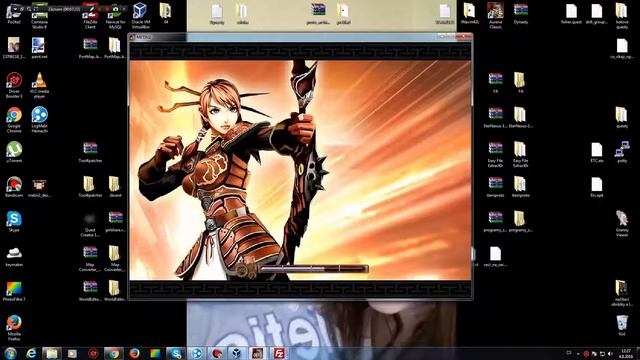Image resolution: width=640 pixels, height=360 pixels.
Task: Launch Driver Booster 3 shortcut
Action: (x=14, y=85)
